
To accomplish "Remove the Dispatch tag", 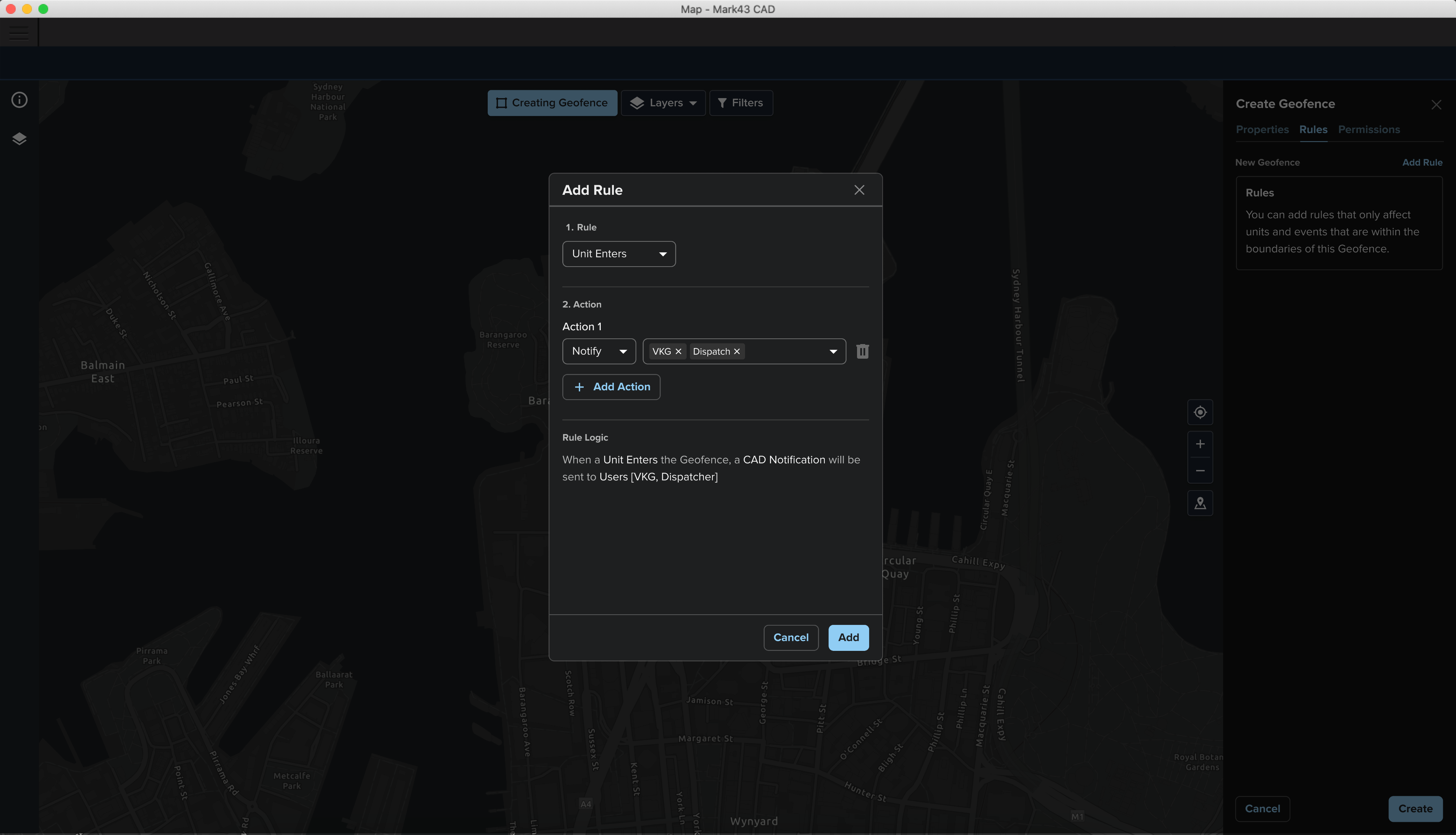I will click(x=737, y=352).
